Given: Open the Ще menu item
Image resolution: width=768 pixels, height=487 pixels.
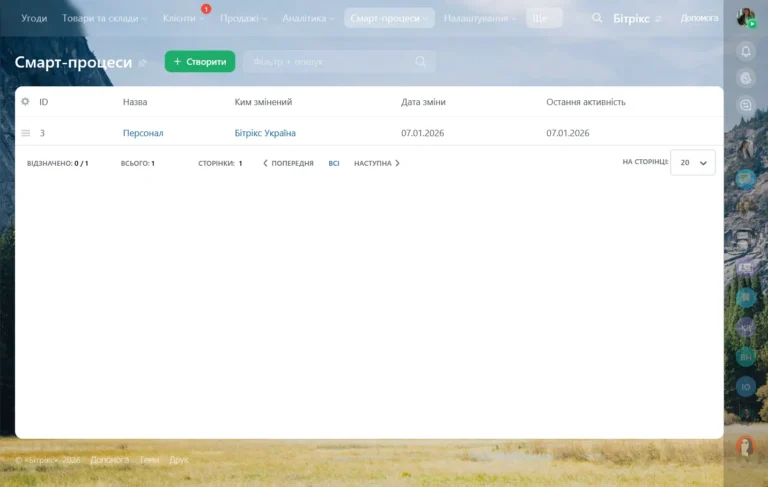Looking at the screenshot, I should (543, 18).
